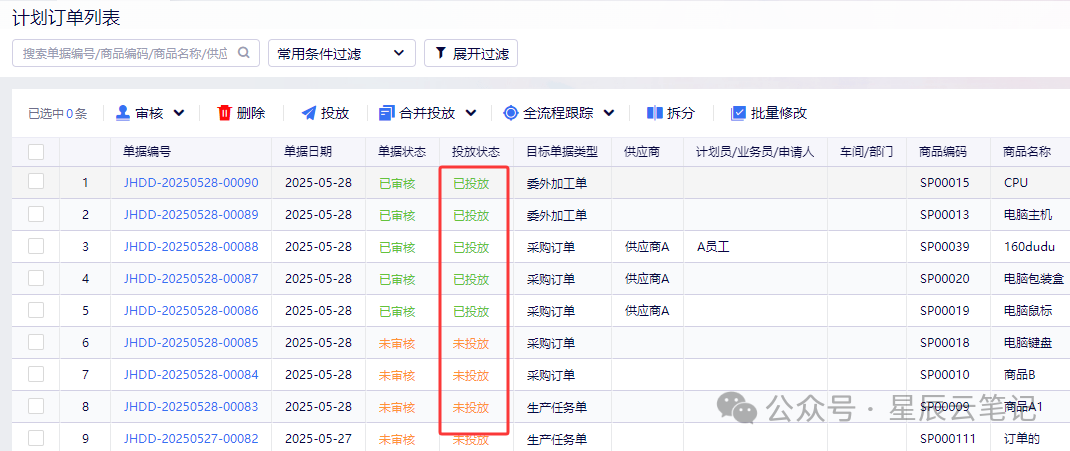
Task: Open order link JHDD-20250528-00088
Action: coord(191,247)
